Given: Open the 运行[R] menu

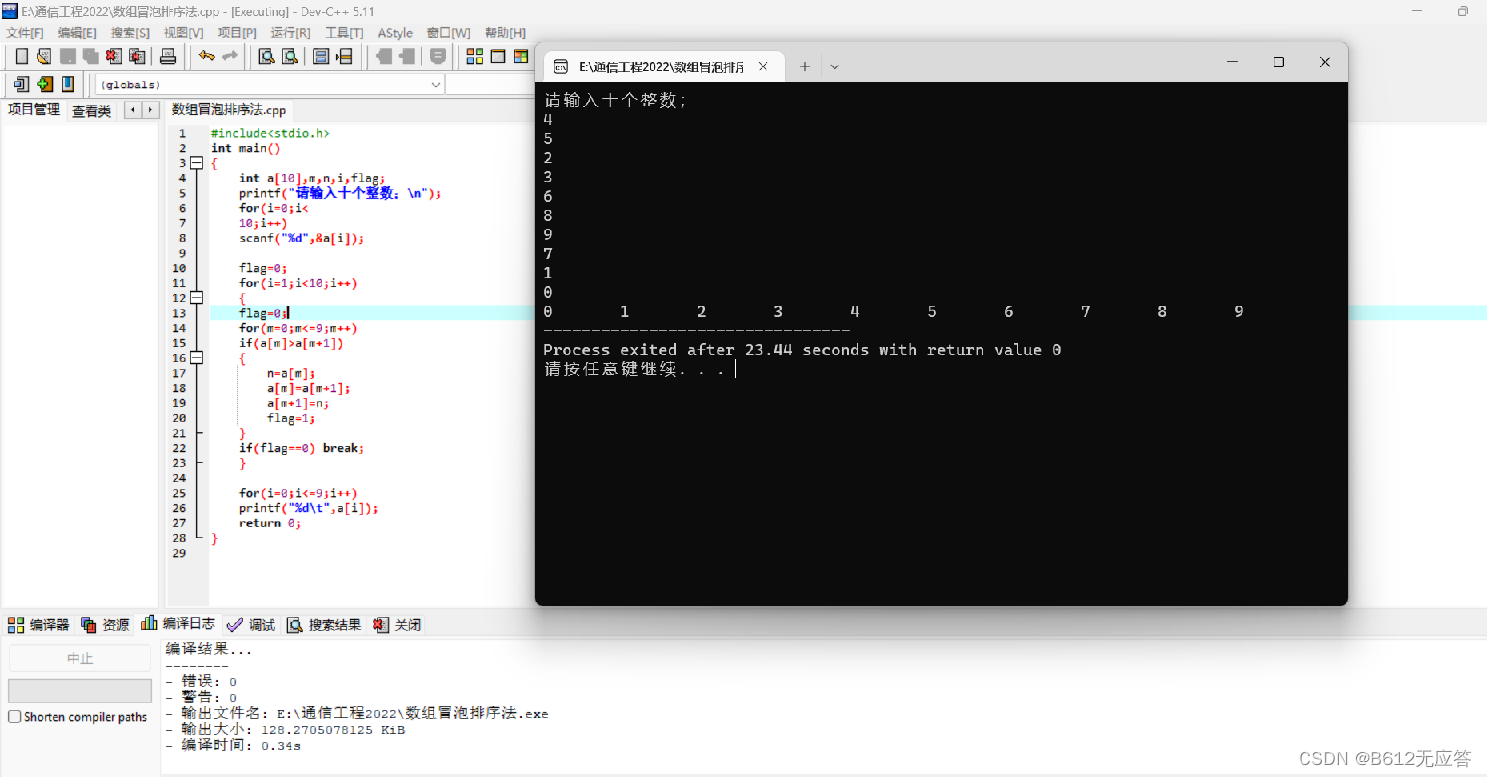Looking at the screenshot, I should (x=290, y=33).
